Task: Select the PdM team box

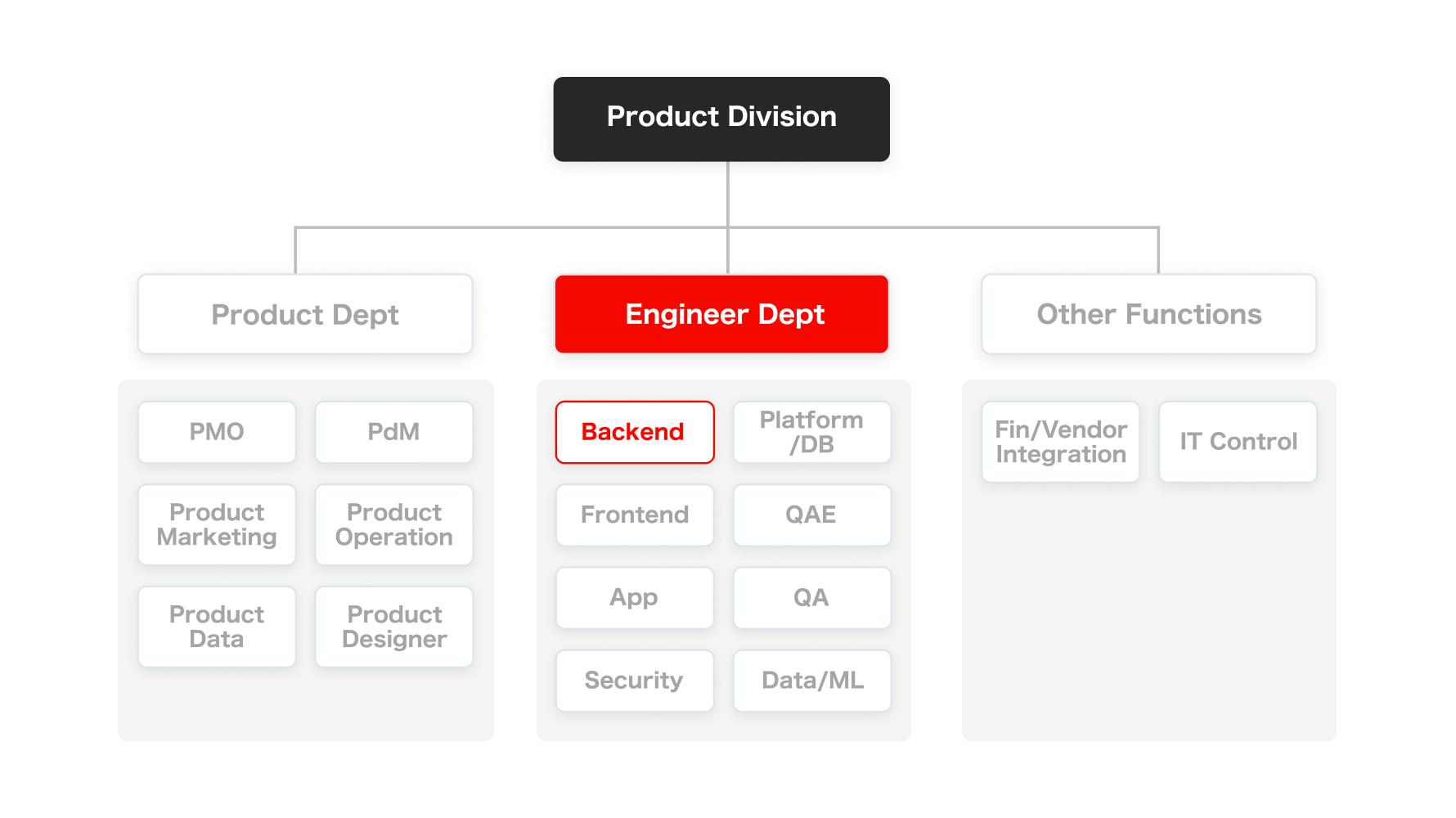Action: (x=393, y=432)
